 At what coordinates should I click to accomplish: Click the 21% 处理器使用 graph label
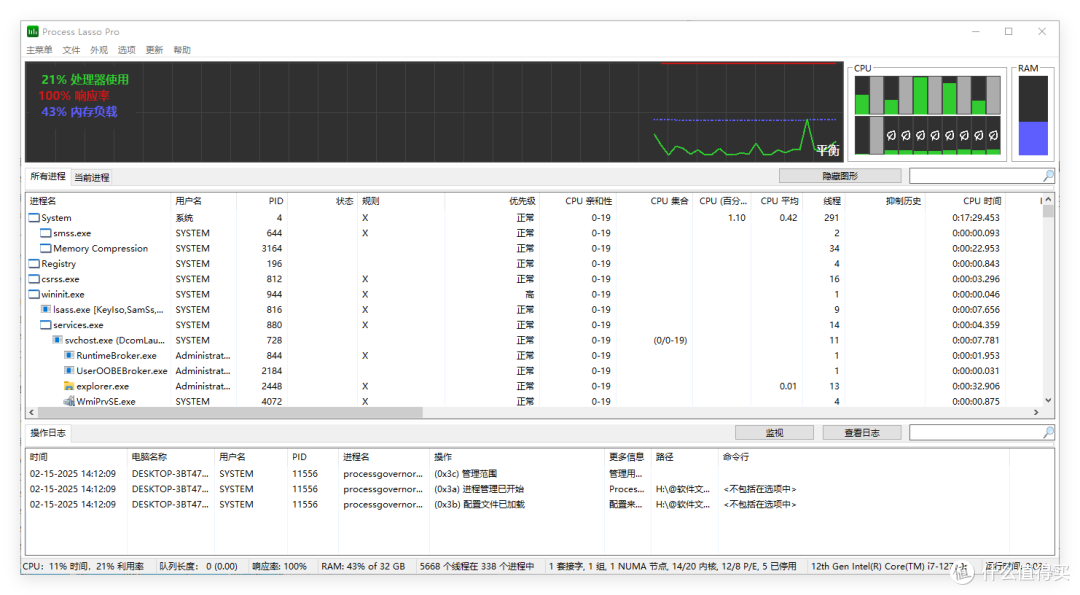(85, 79)
